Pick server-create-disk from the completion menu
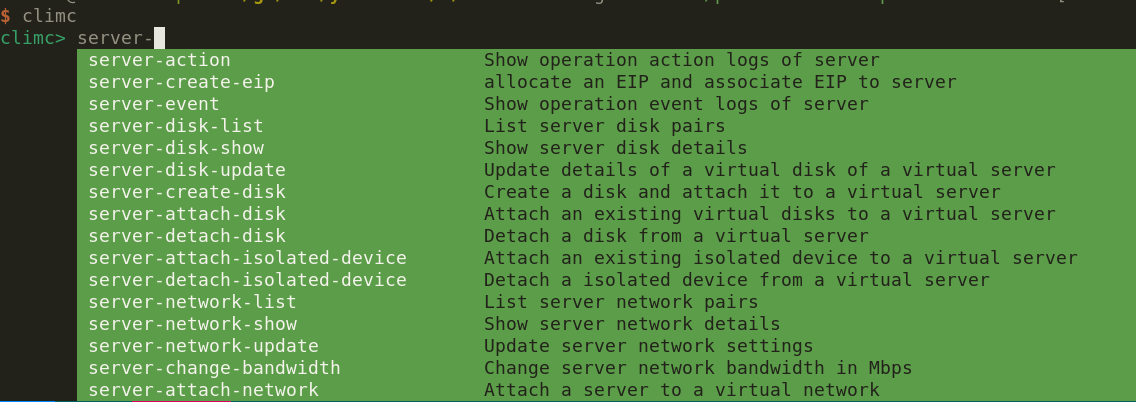This screenshot has width=1136, height=402. click(x=187, y=192)
